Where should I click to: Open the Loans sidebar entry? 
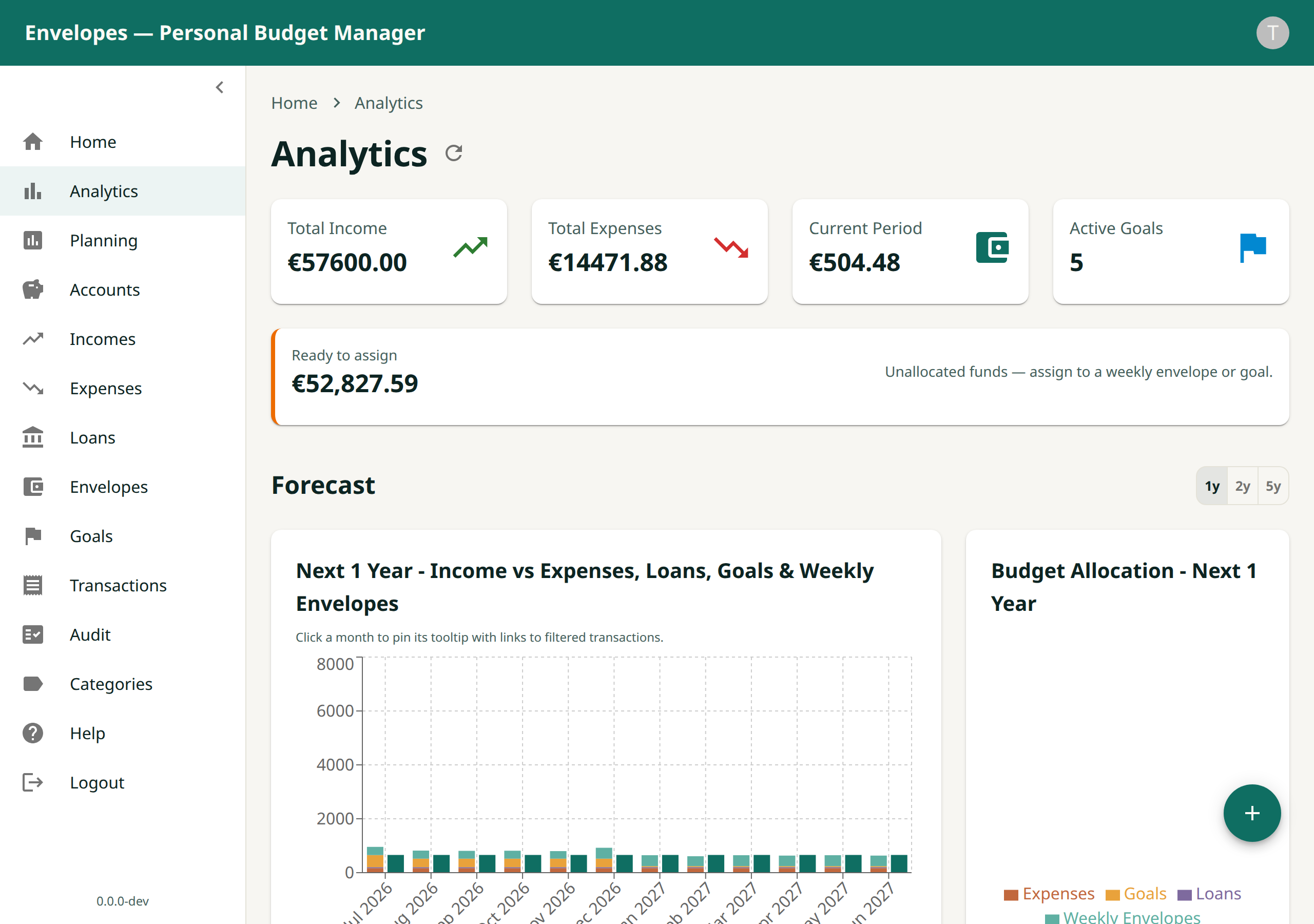tap(123, 437)
